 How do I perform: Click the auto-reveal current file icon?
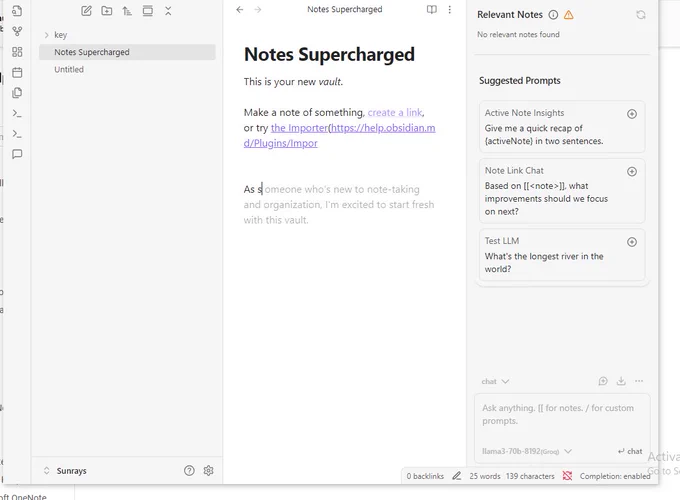pos(147,11)
